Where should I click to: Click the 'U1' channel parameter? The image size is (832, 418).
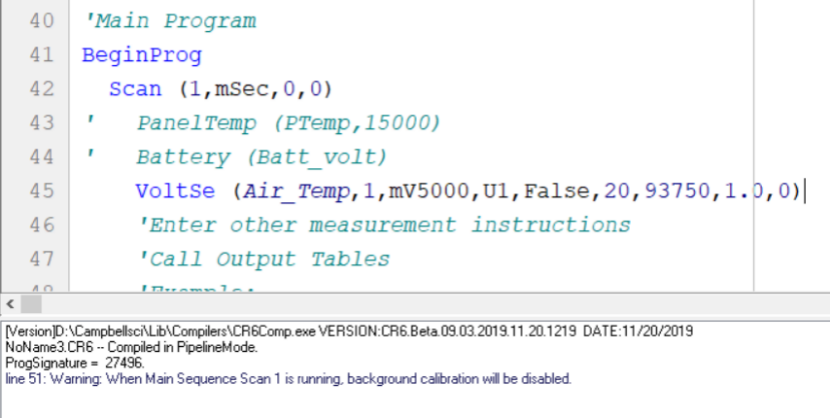496,190
